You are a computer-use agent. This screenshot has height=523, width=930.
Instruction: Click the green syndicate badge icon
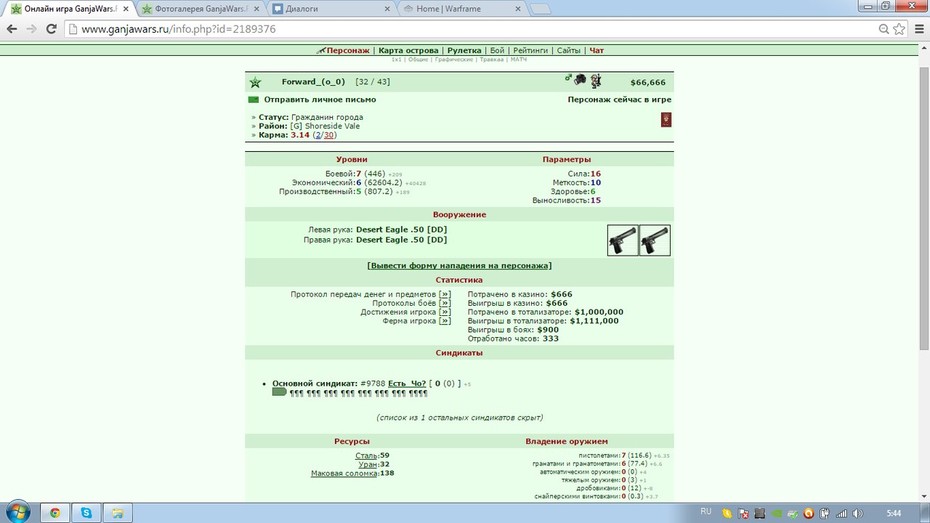click(279, 392)
